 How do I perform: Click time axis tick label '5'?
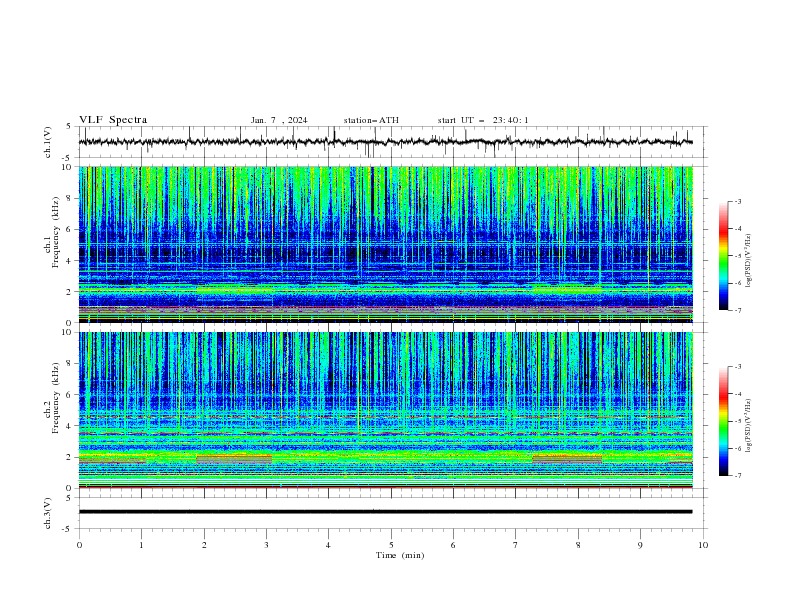click(391, 545)
